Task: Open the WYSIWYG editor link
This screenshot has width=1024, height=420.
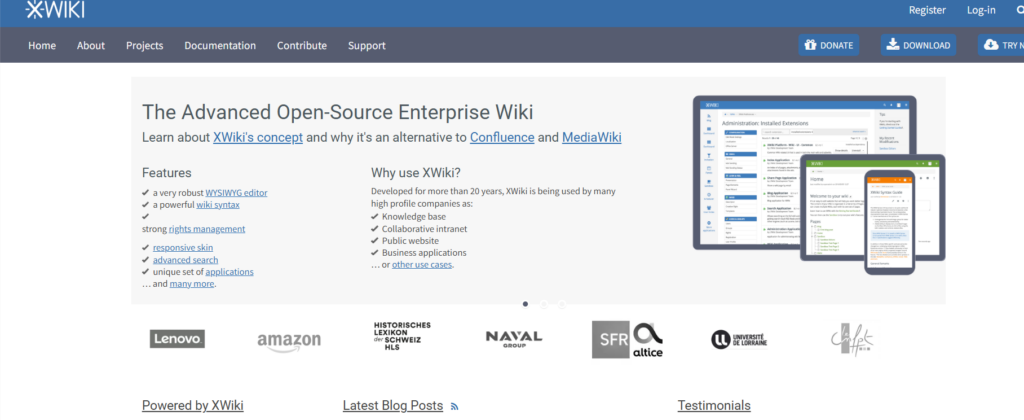Action: click(236, 192)
